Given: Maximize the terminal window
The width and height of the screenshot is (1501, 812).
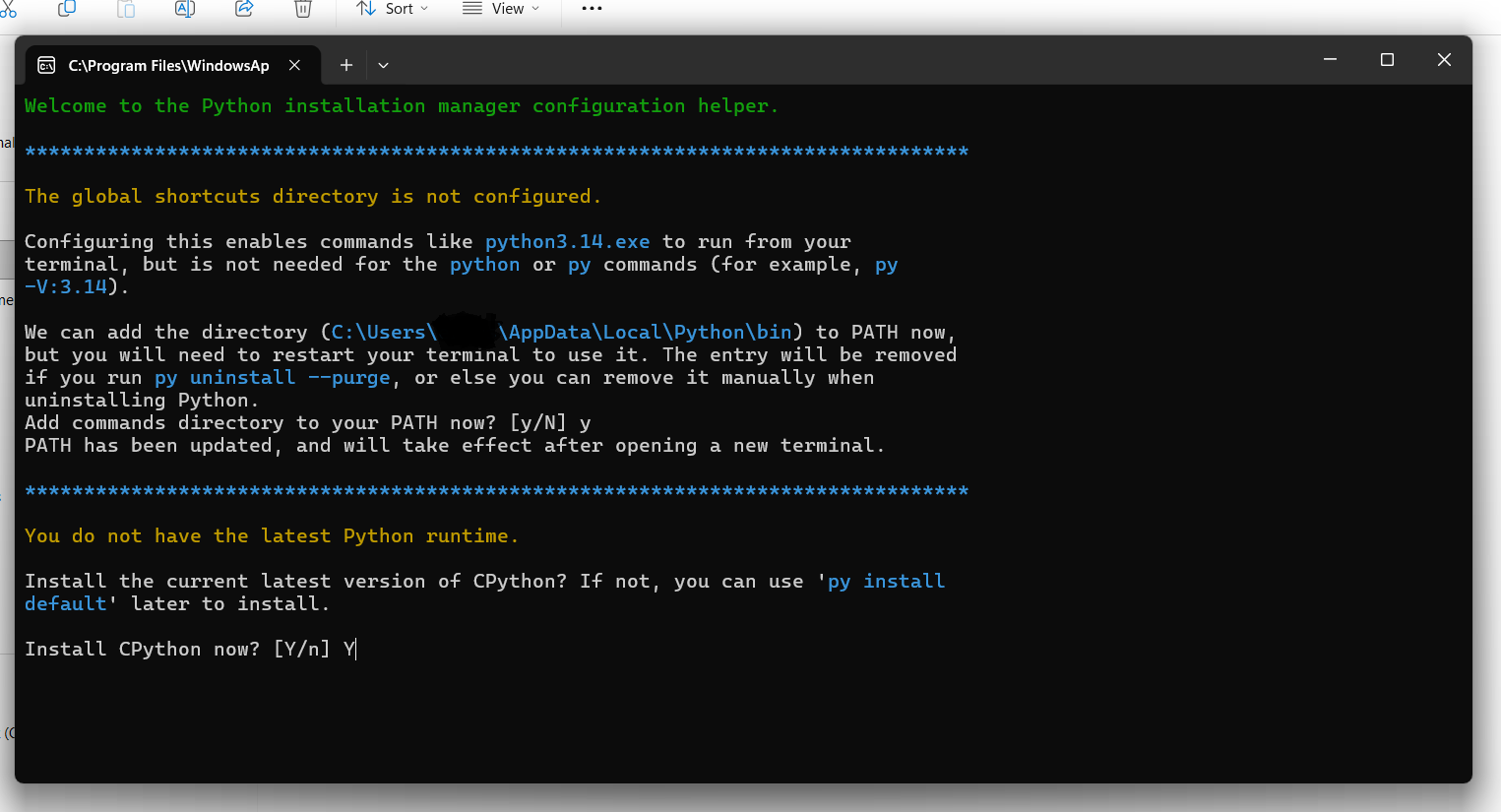Looking at the screenshot, I should (x=1387, y=60).
